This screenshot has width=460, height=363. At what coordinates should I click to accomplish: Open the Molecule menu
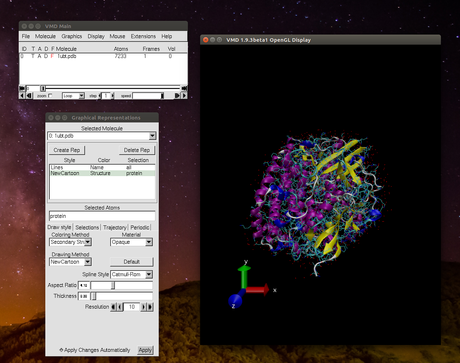45,36
